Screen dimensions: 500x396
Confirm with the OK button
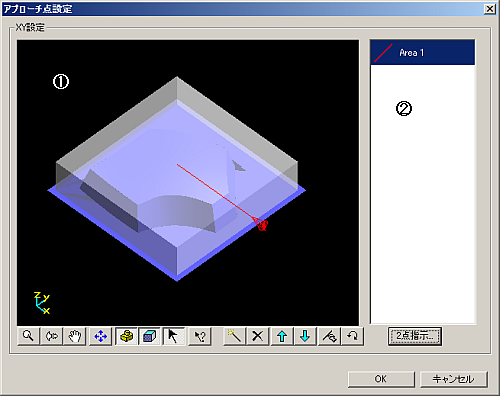point(381,379)
